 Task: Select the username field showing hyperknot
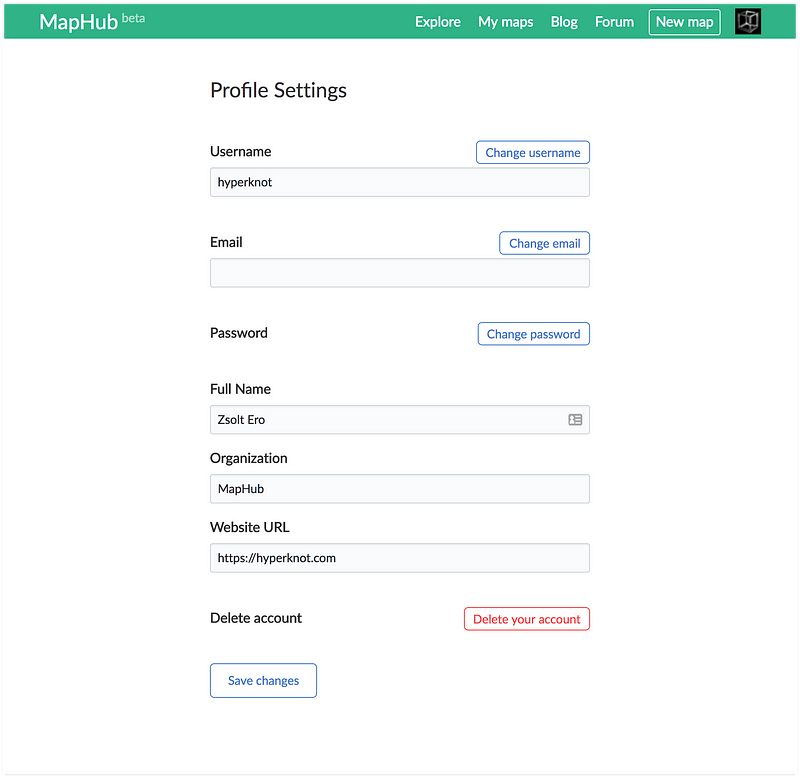pyautogui.click(x=399, y=182)
